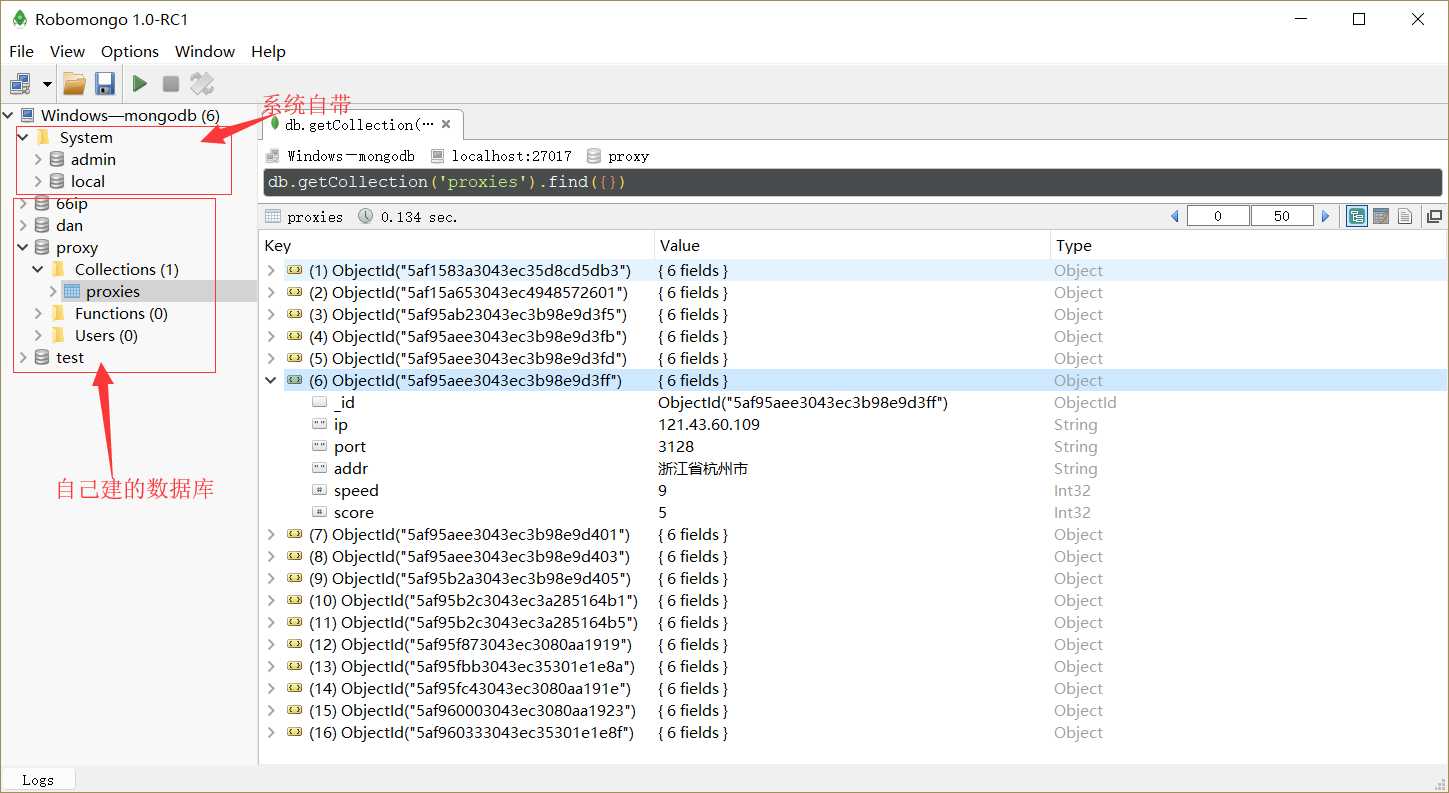Expand the proxies collection node
The height and width of the screenshot is (793, 1449).
click(x=54, y=292)
